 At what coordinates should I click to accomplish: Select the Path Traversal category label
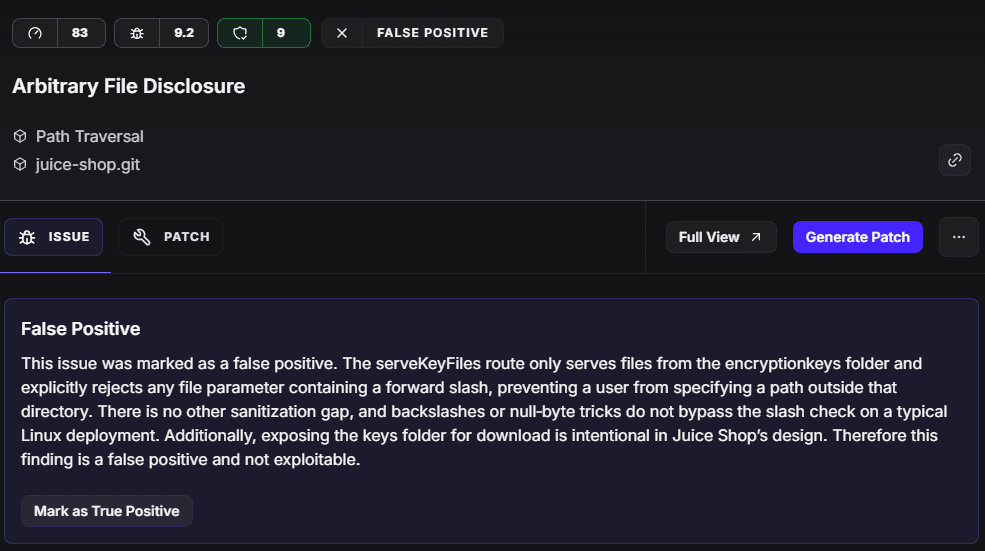pyautogui.click(x=90, y=136)
